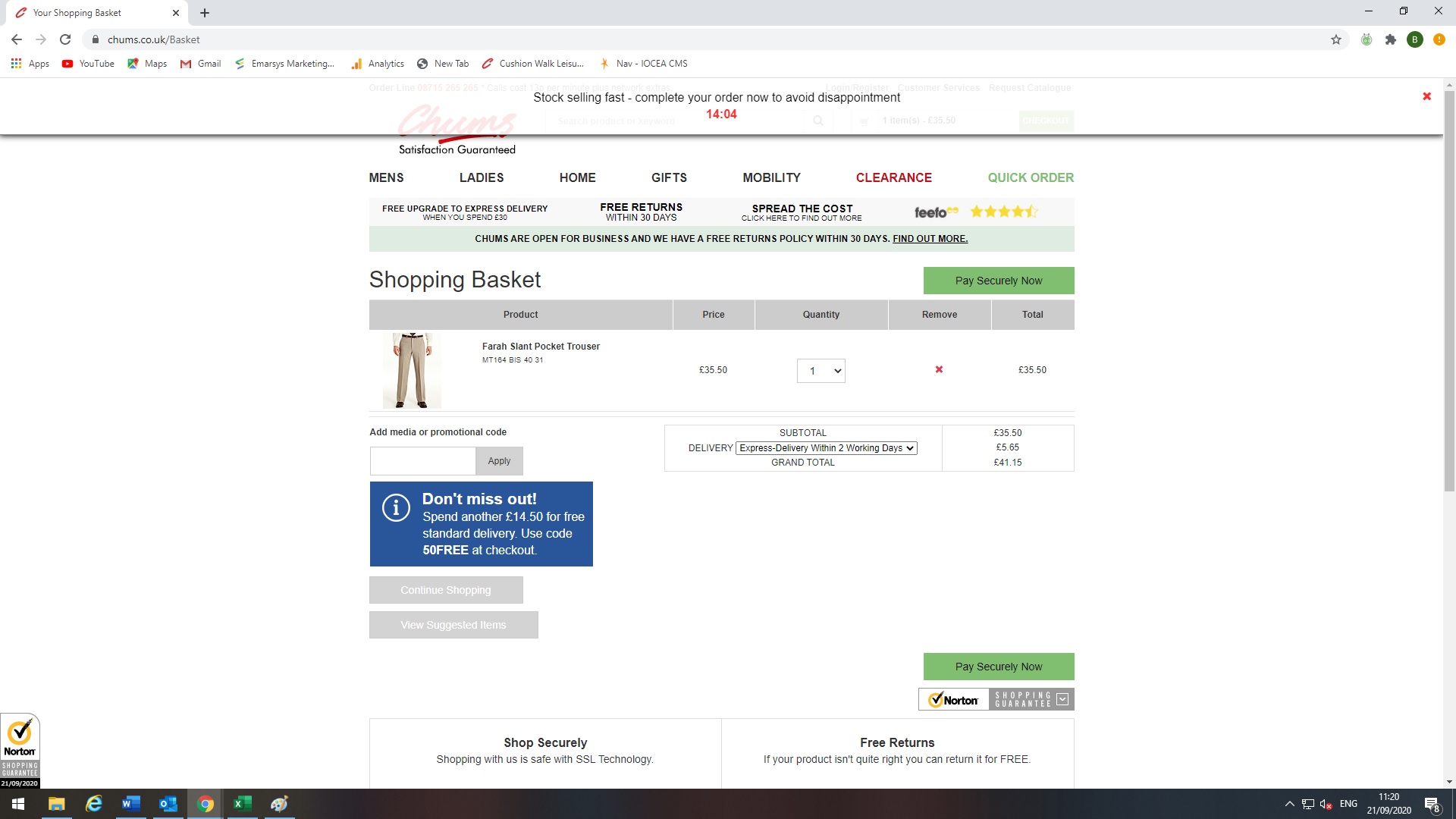Screen dimensions: 1456x819
Task: Open the taskbar clock and date
Action: 1389,804
